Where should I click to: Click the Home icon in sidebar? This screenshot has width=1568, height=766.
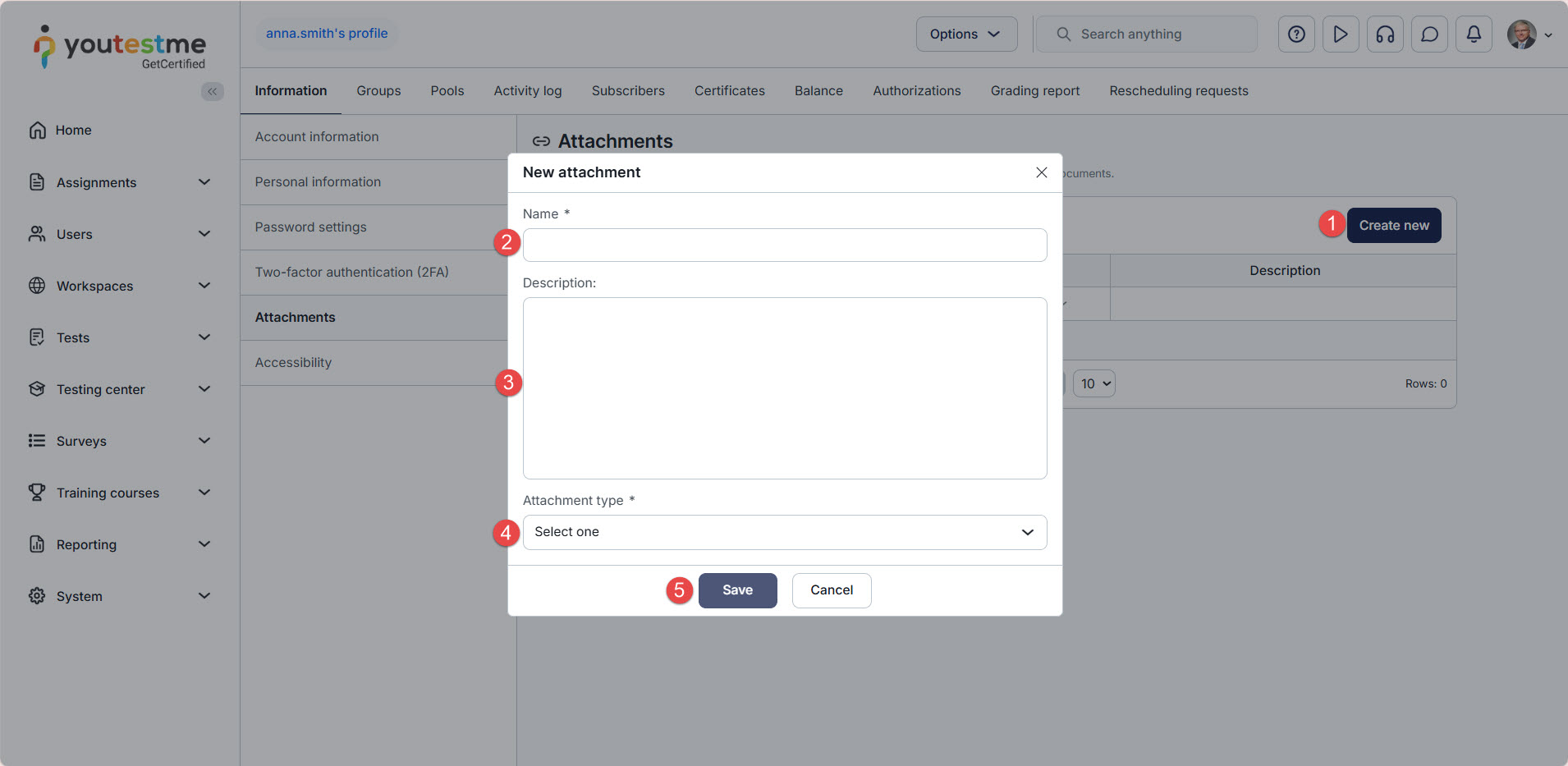point(38,131)
